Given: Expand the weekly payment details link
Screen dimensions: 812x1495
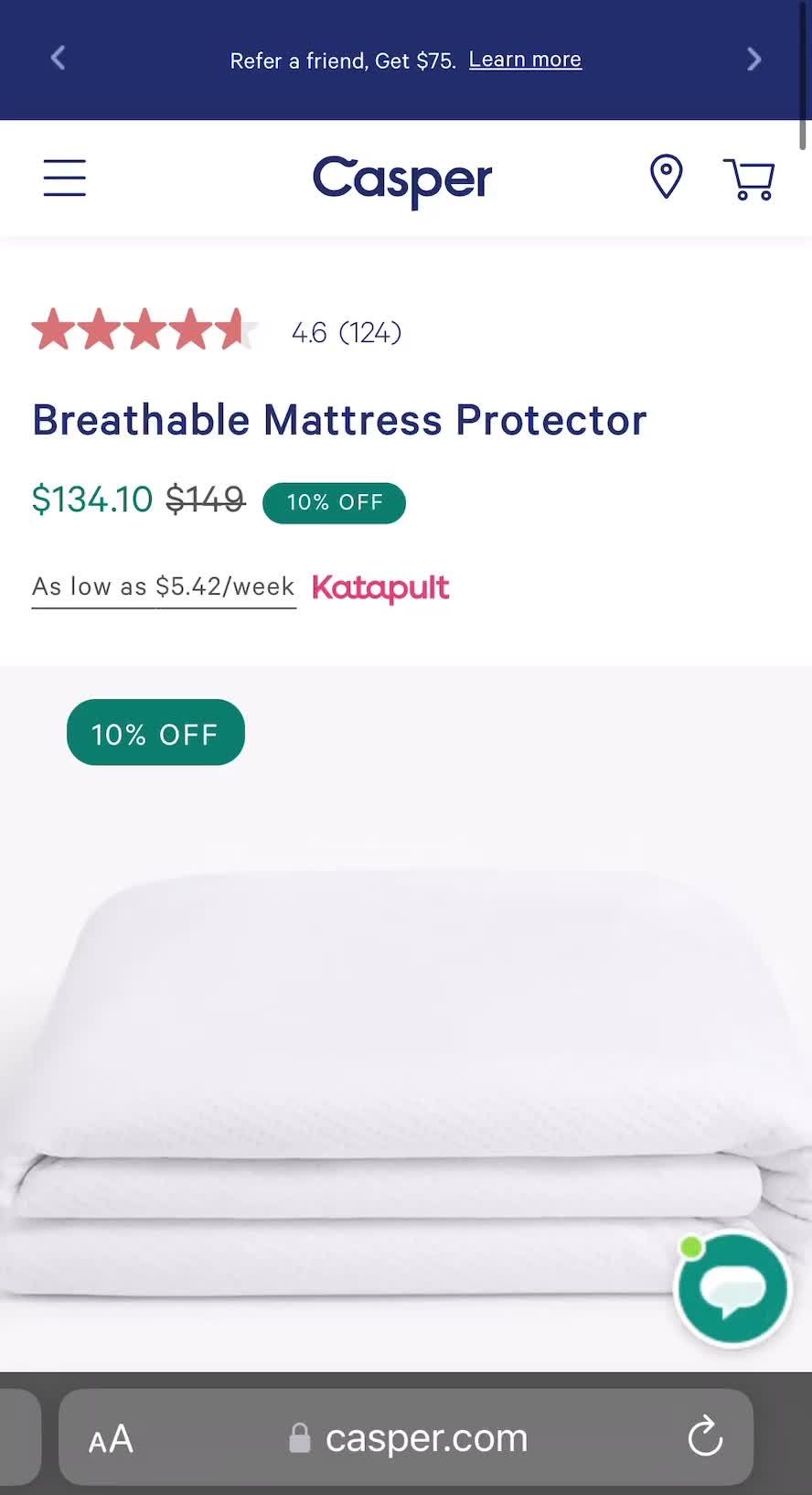Looking at the screenshot, I should pos(163,586).
